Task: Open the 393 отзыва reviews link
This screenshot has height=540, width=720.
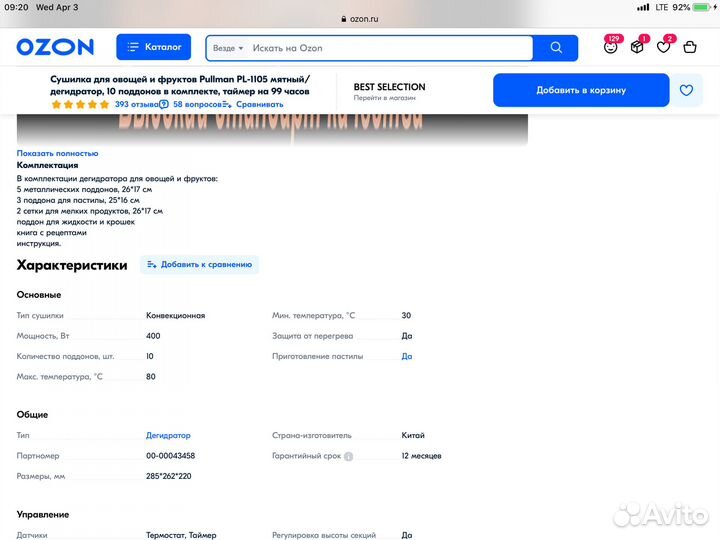Action: 135,104
